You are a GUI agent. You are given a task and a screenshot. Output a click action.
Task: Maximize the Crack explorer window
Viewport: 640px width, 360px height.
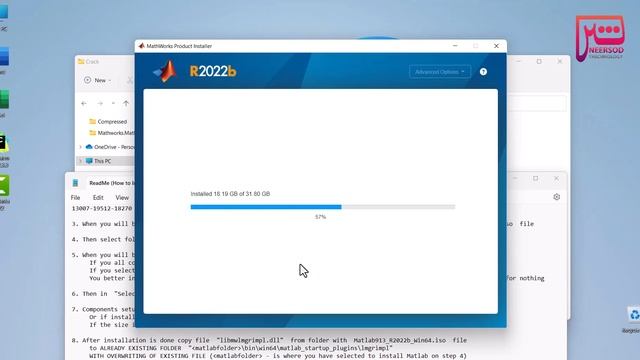(x=539, y=61)
